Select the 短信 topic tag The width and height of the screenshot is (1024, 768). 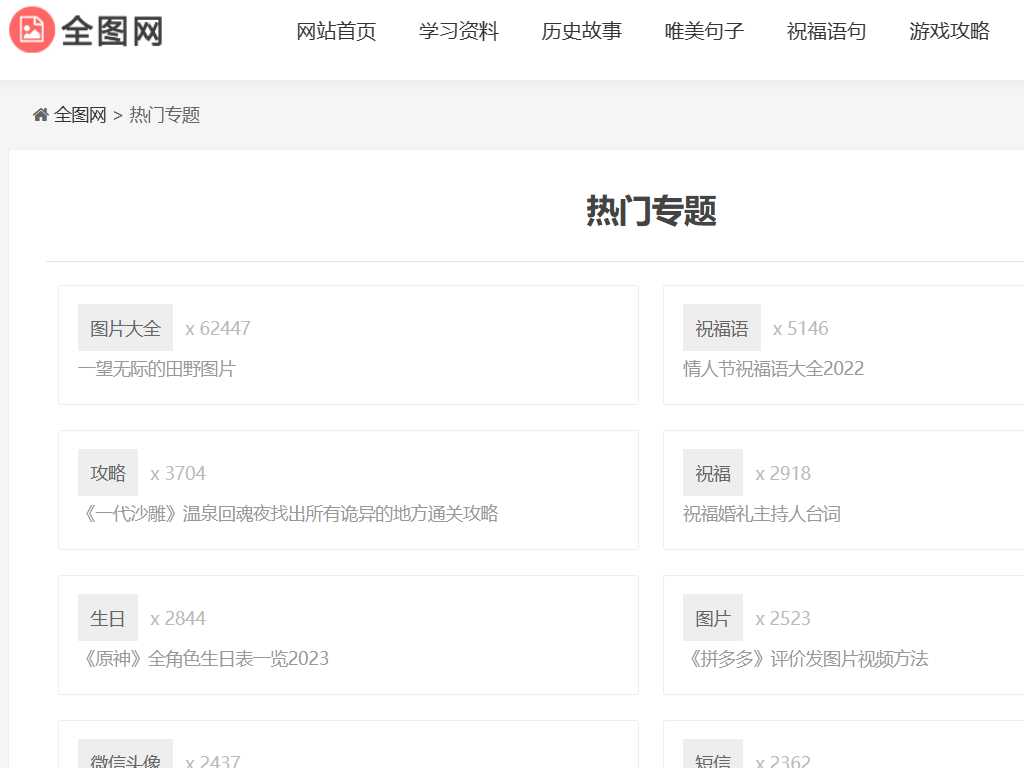712,758
